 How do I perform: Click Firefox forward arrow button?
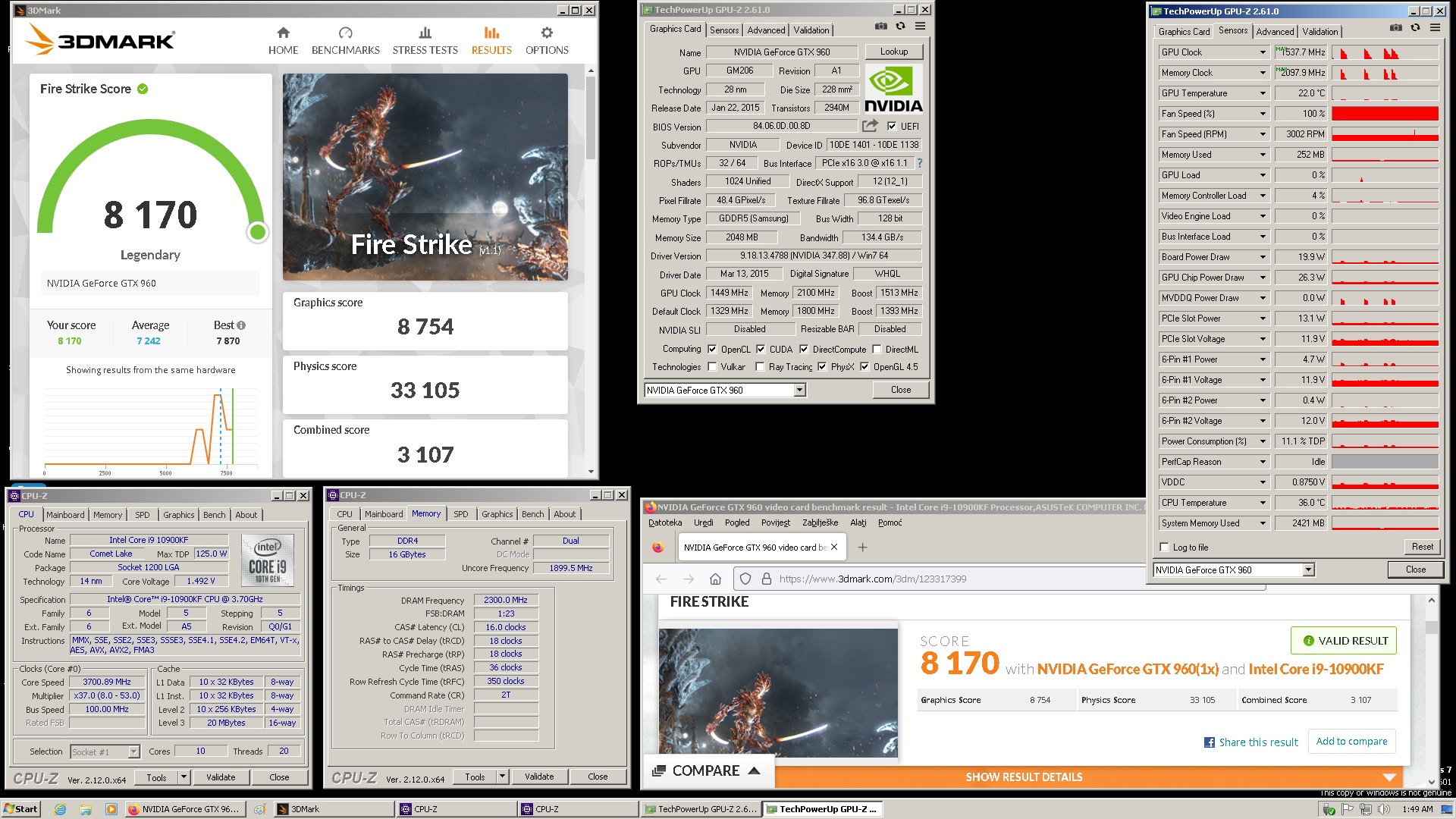click(x=688, y=579)
